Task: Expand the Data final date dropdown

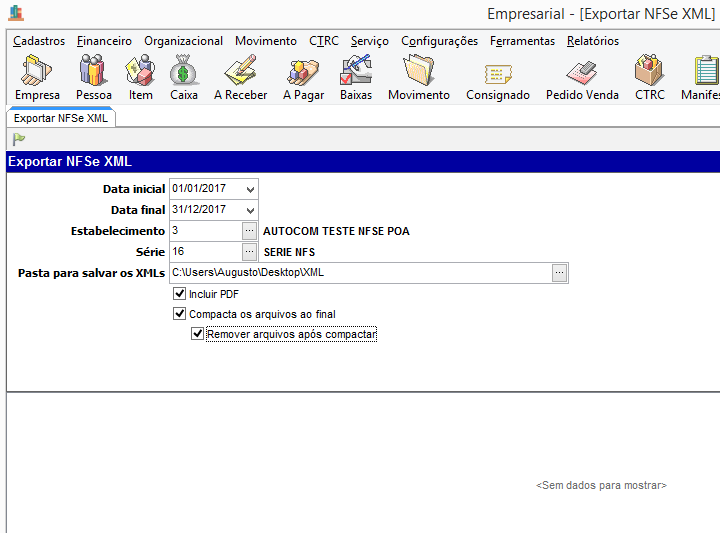Action: pyautogui.click(x=249, y=210)
